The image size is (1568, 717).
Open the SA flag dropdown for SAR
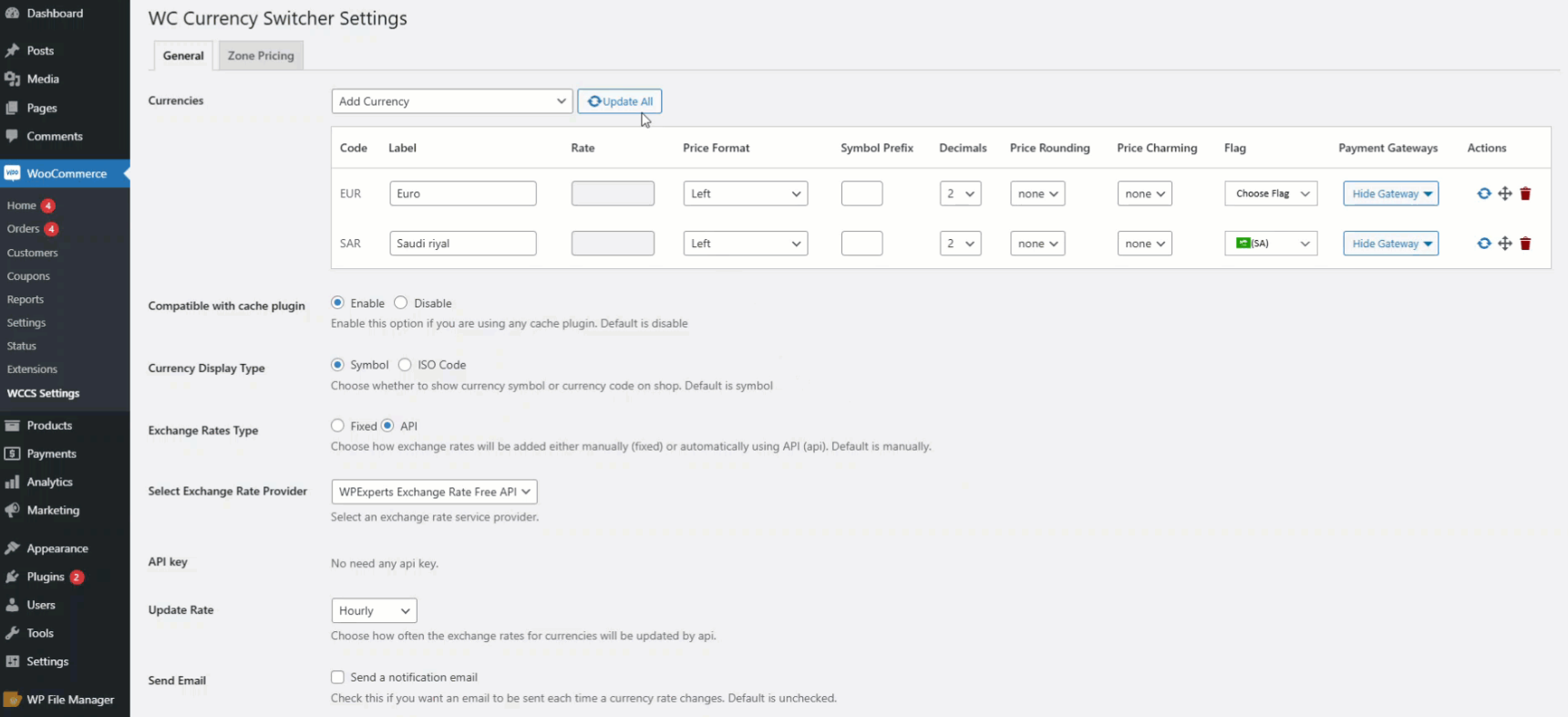point(1271,244)
